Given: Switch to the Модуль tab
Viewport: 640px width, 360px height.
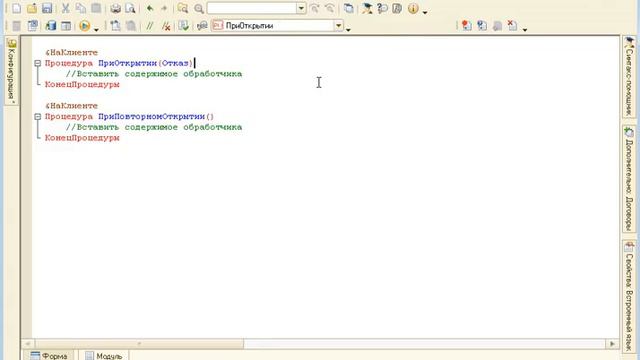Looking at the screenshot, I should [104, 356].
